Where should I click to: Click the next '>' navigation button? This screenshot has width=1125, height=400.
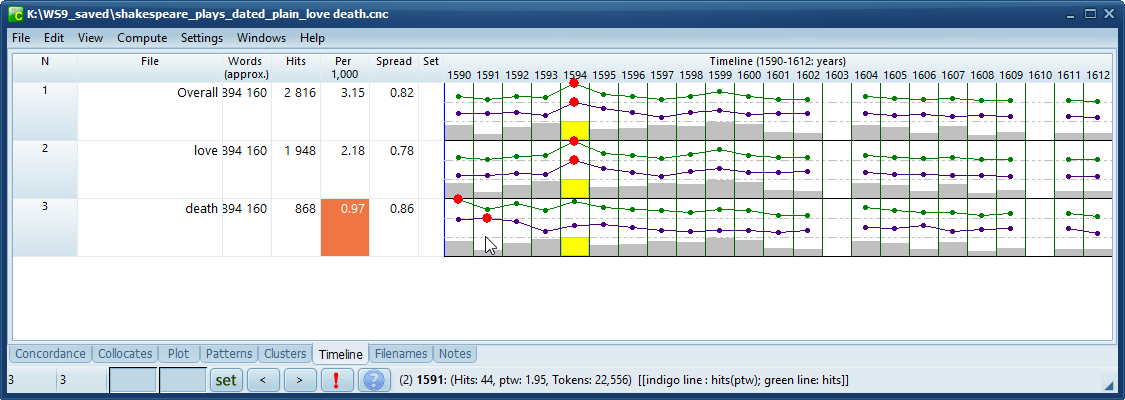point(300,380)
